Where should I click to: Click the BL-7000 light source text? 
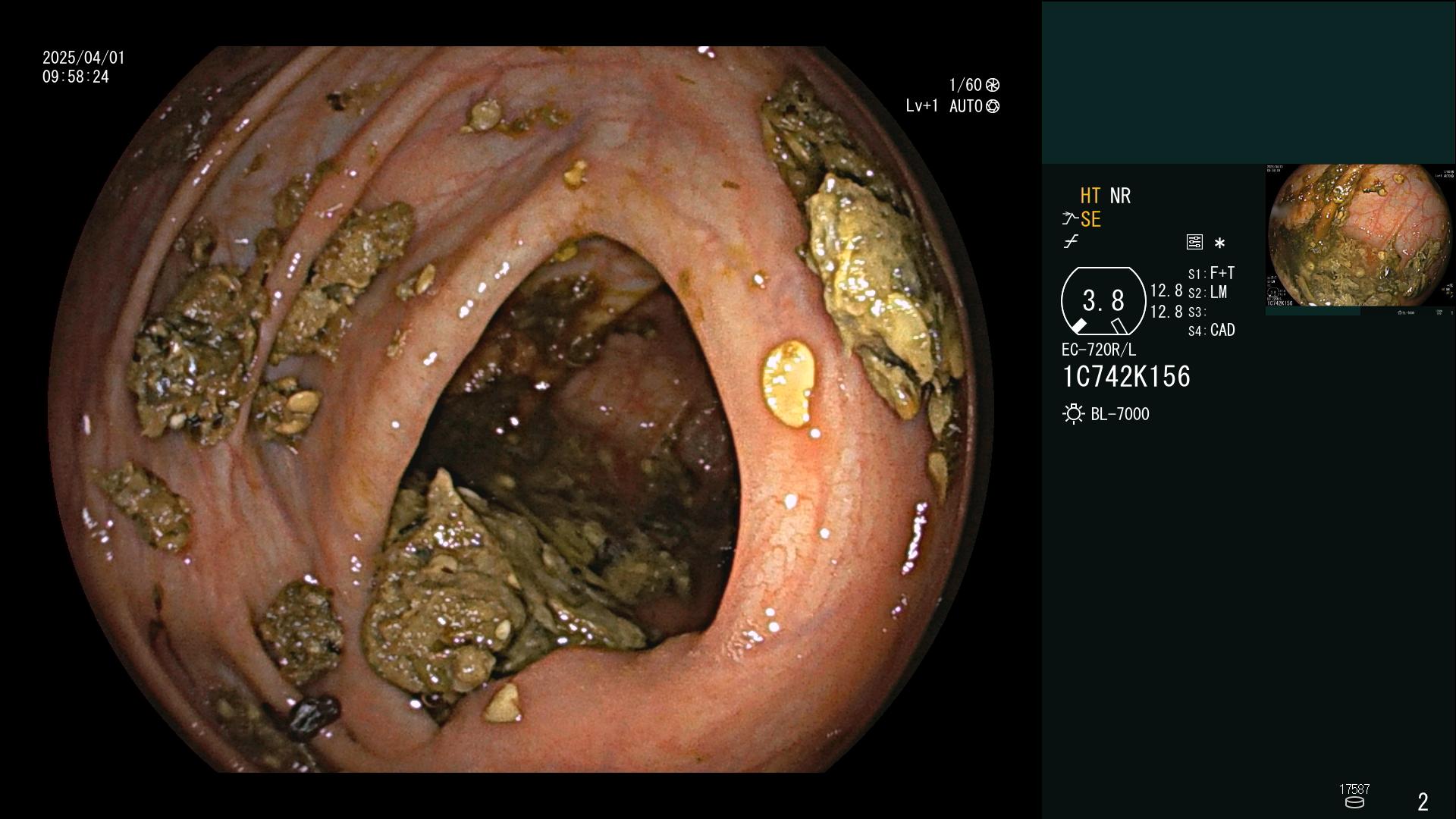click(x=1120, y=414)
